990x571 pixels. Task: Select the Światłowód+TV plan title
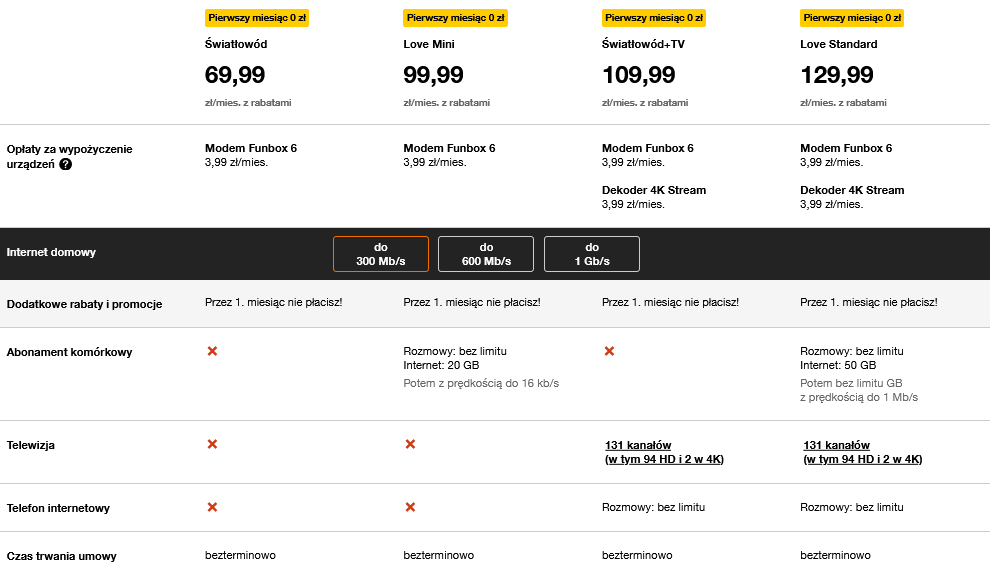pos(643,44)
